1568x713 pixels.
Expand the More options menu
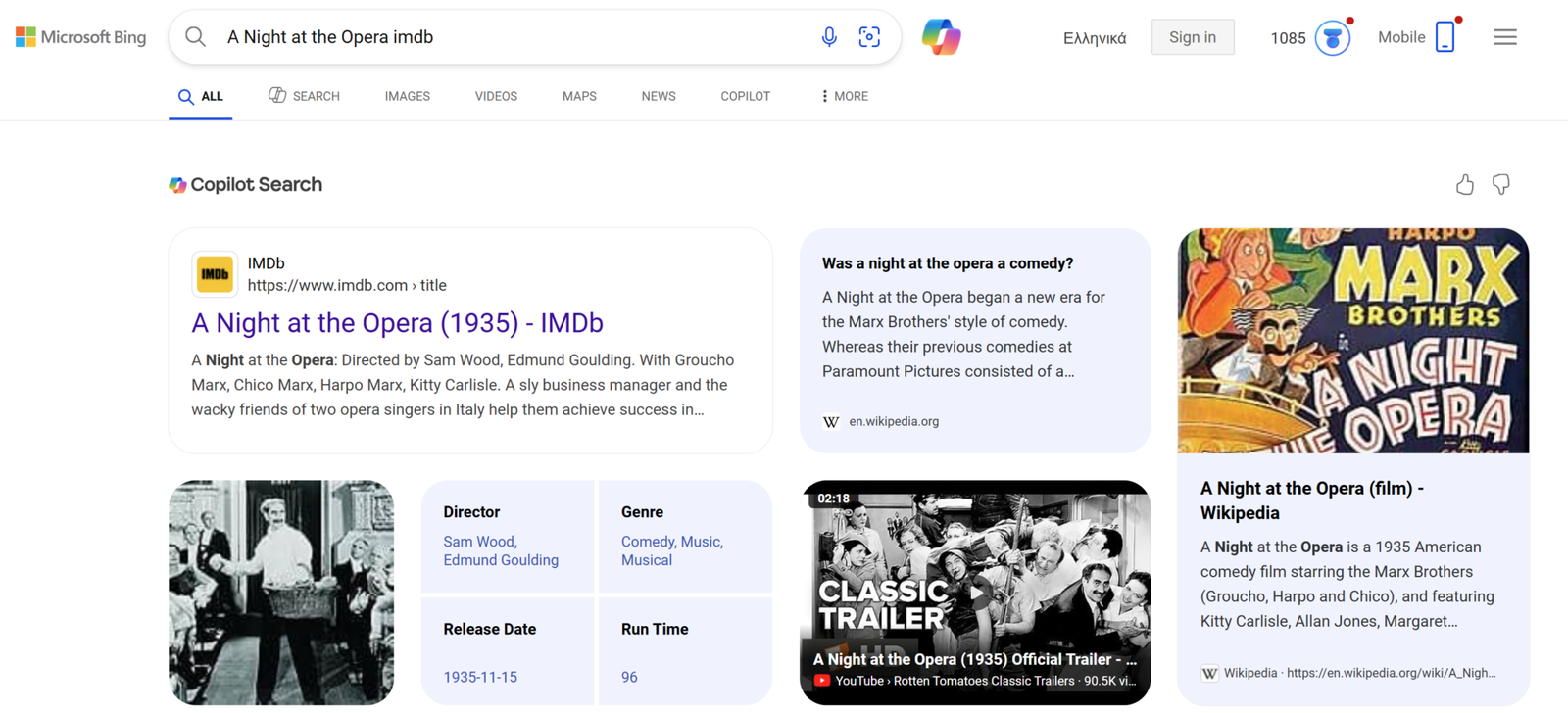point(844,96)
